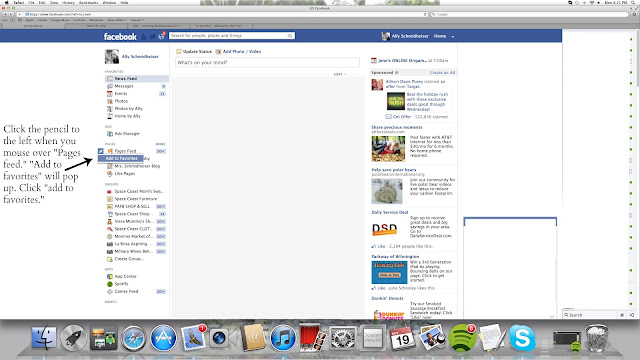Click Create Group... in sidebar
Screen dimensions: 640x360
coord(129,259)
